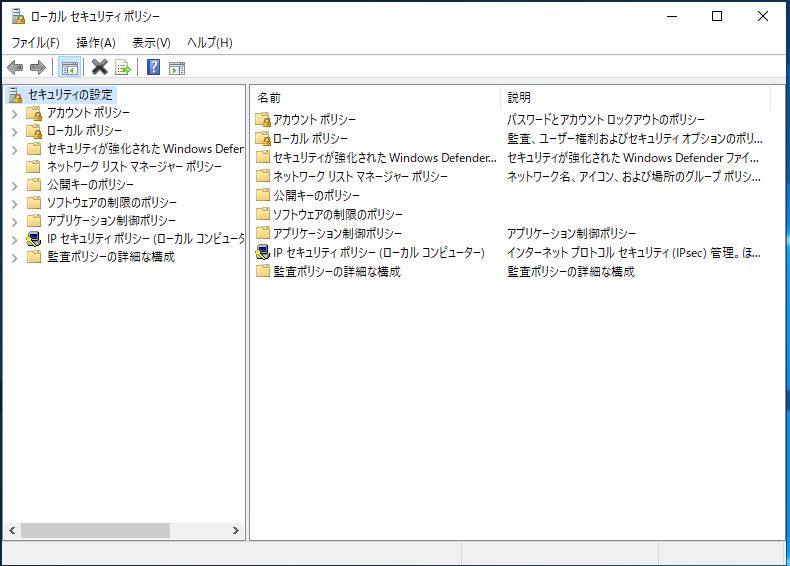Viewport: 790px width, 566px height.
Task: Toggle the show/hide action pane button
Action: [177, 67]
